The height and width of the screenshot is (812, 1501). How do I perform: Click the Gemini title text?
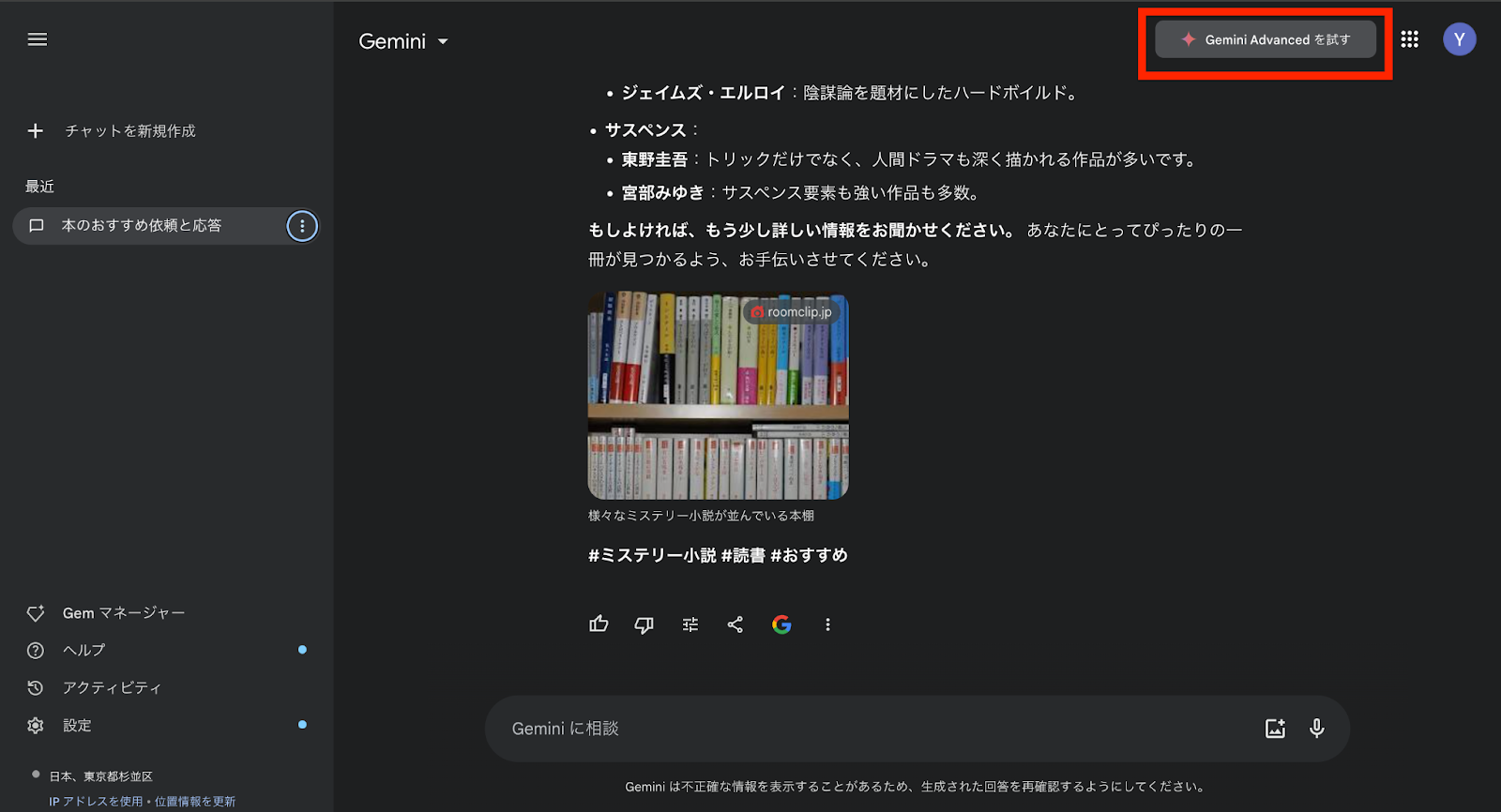392,41
